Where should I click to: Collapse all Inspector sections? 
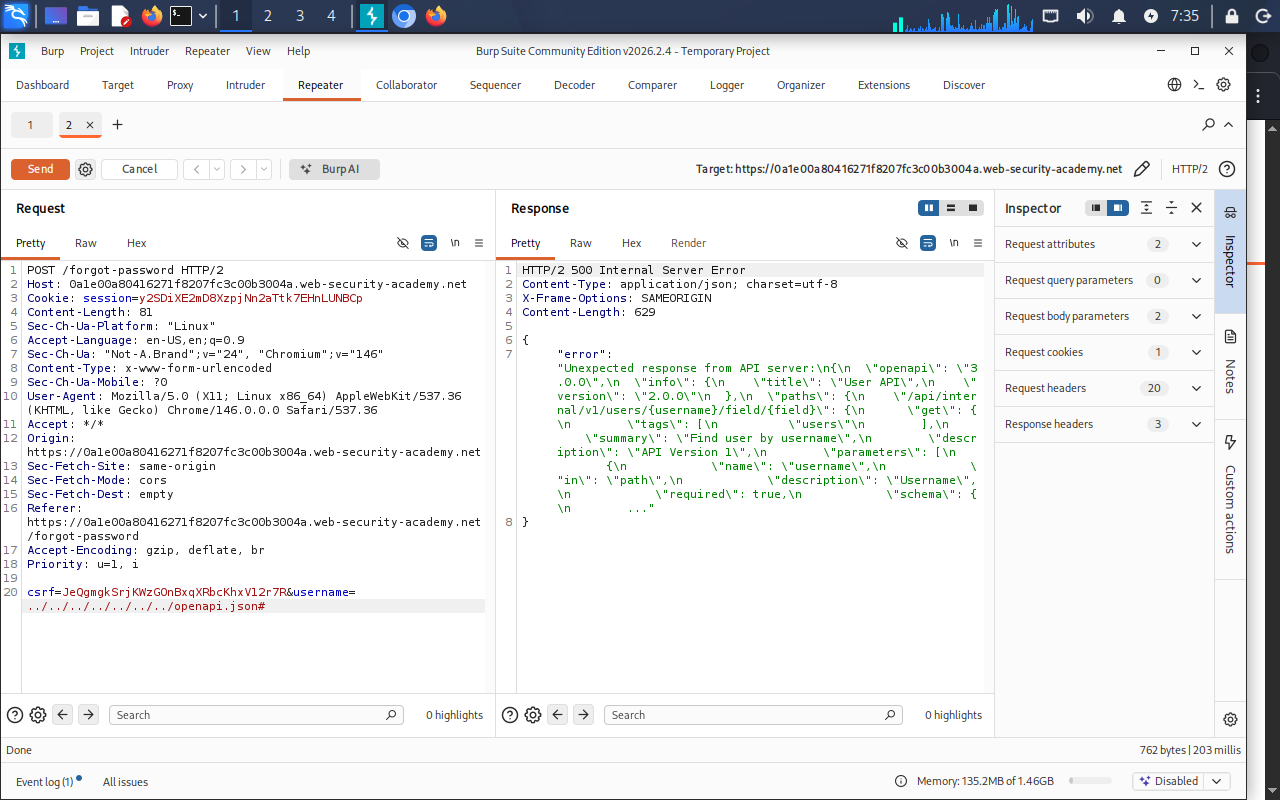click(1171, 208)
